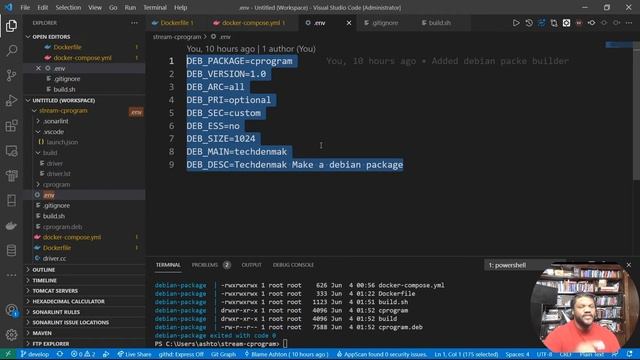Click the Synchronize Changes icon in status bar
The image size is (640, 360).
60,354
